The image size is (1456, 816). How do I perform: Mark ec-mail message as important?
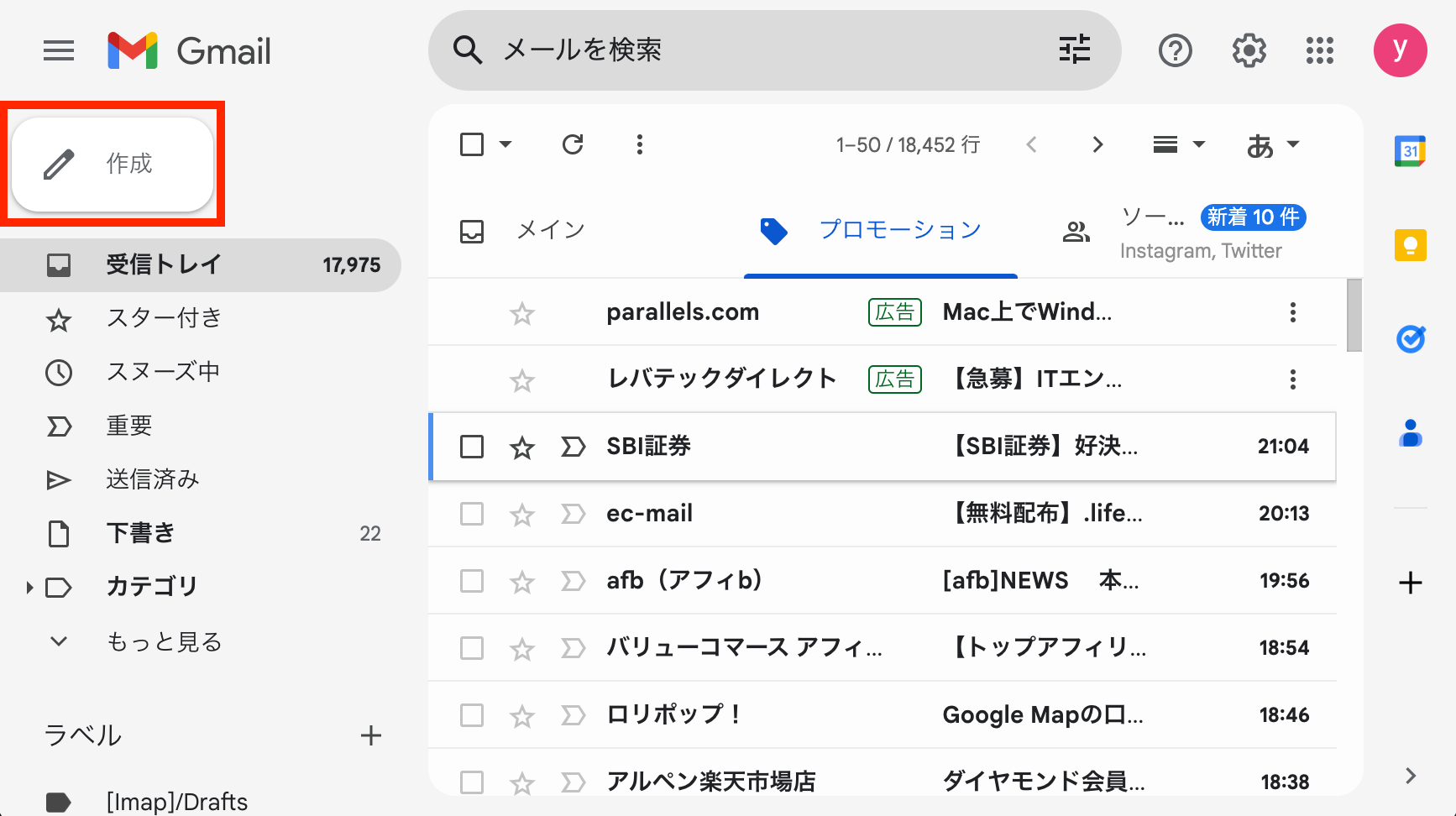click(x=573, y=514)
